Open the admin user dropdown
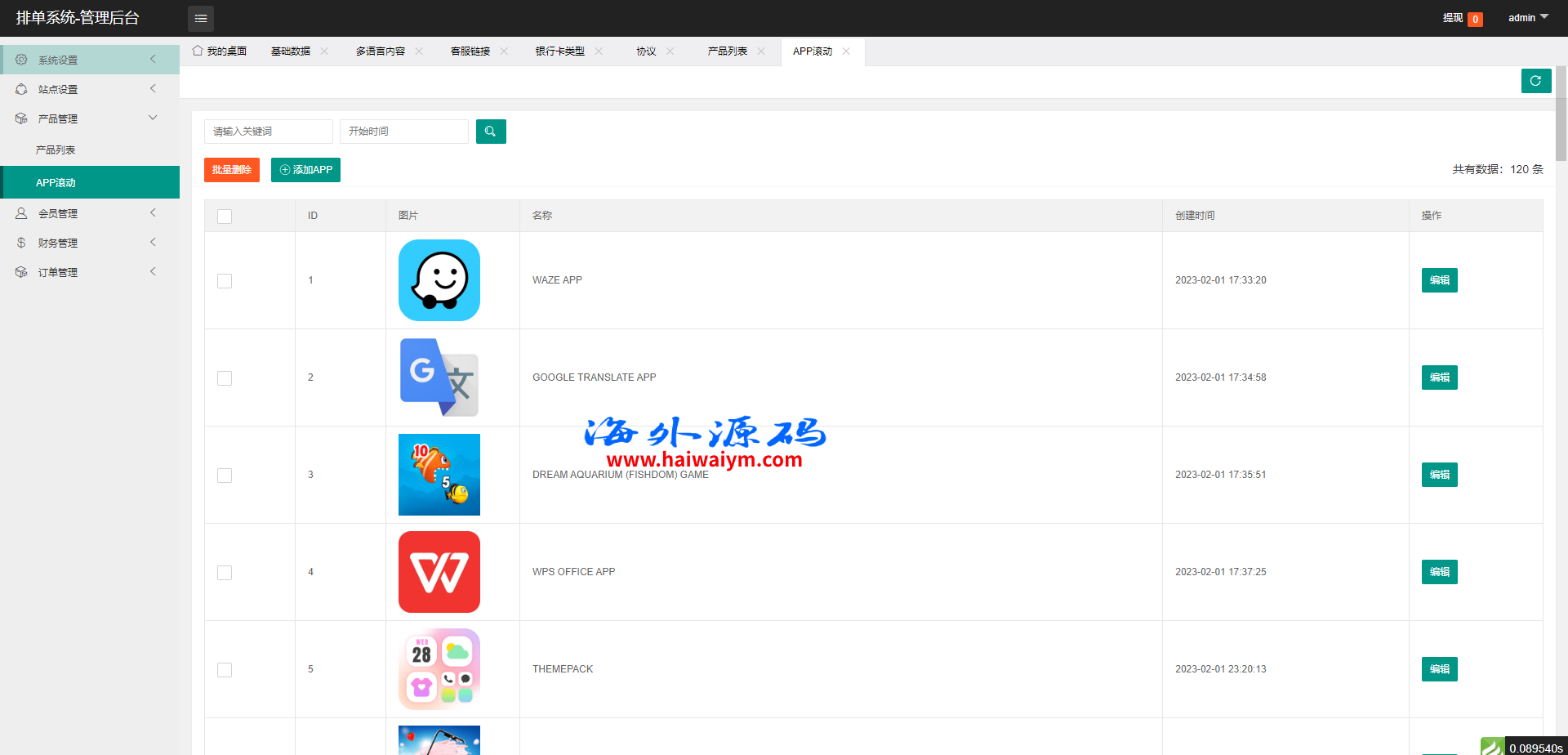 [1527, 18]
